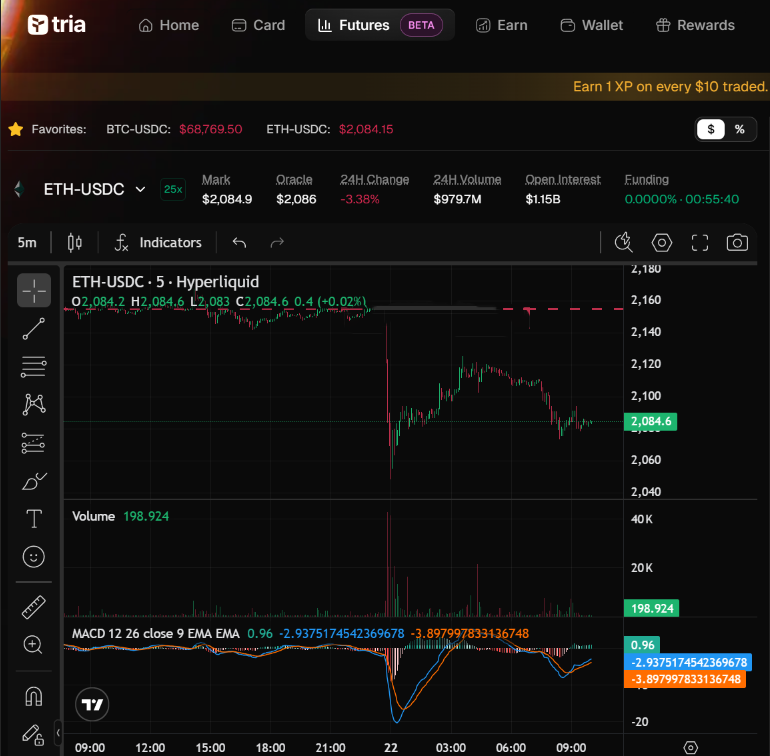Select the trend line tool
This screenshot has width=770, height=756.
[x=34, y=329]
